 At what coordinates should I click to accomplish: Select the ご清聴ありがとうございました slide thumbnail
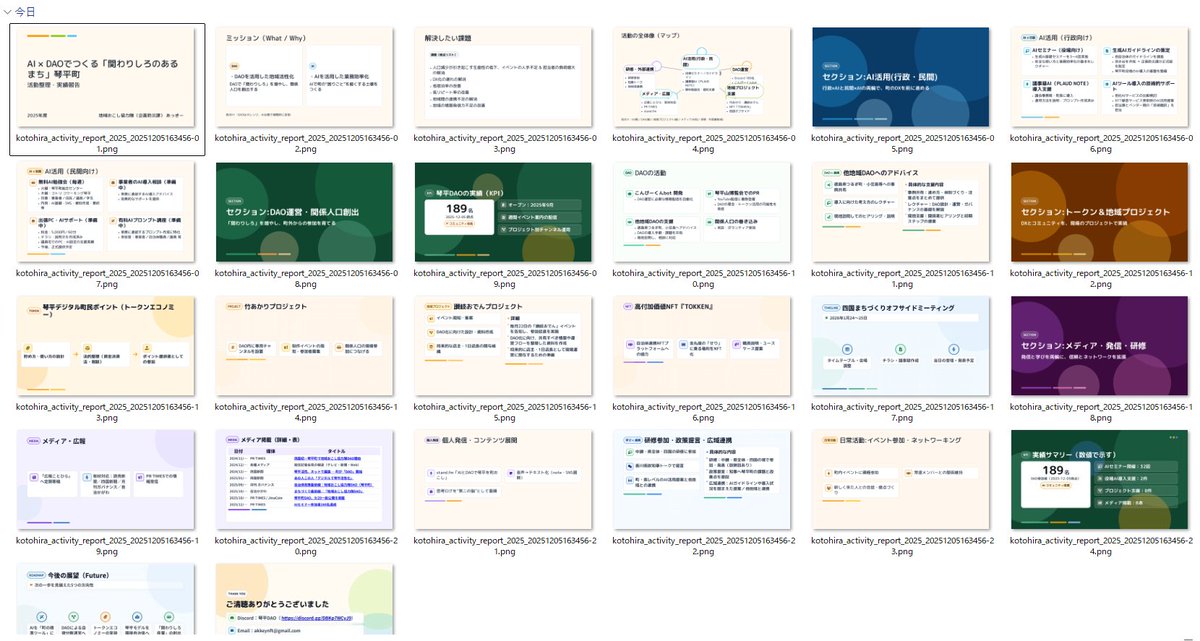coord(306,600)
